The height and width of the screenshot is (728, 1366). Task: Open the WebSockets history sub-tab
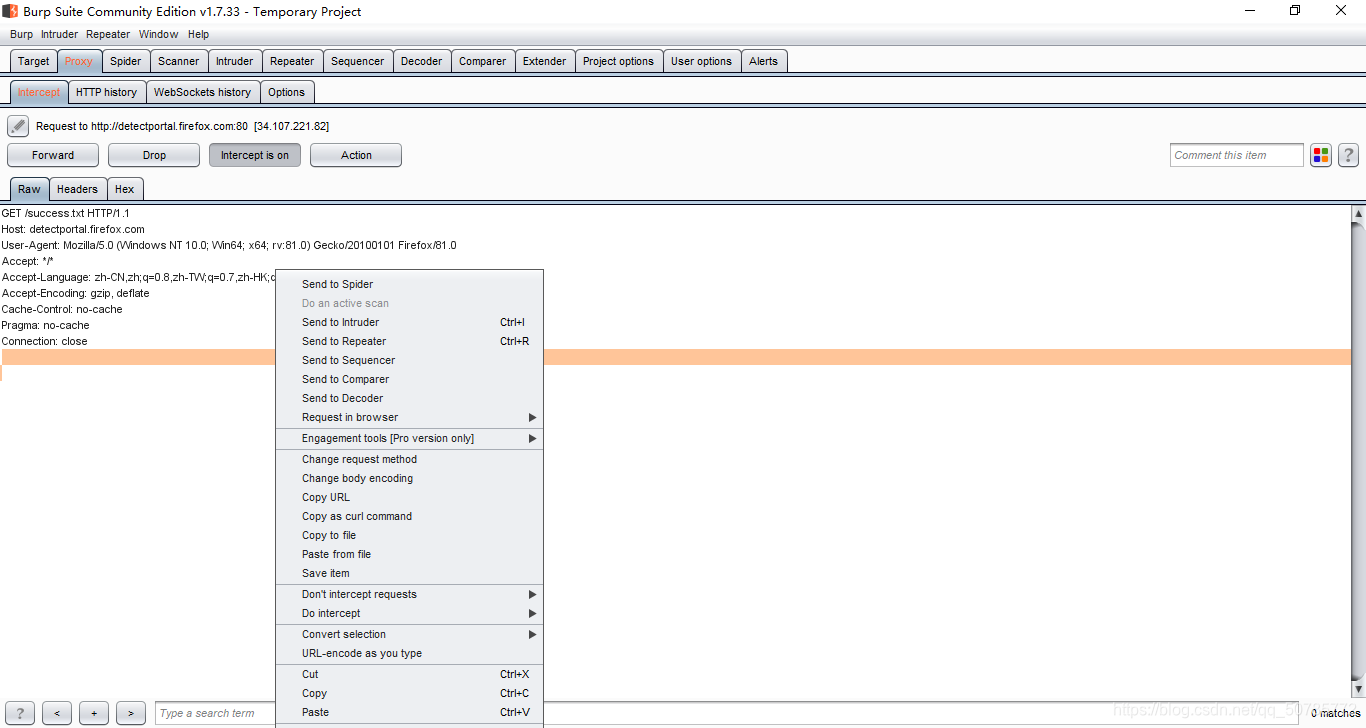(x=202, y=92)
